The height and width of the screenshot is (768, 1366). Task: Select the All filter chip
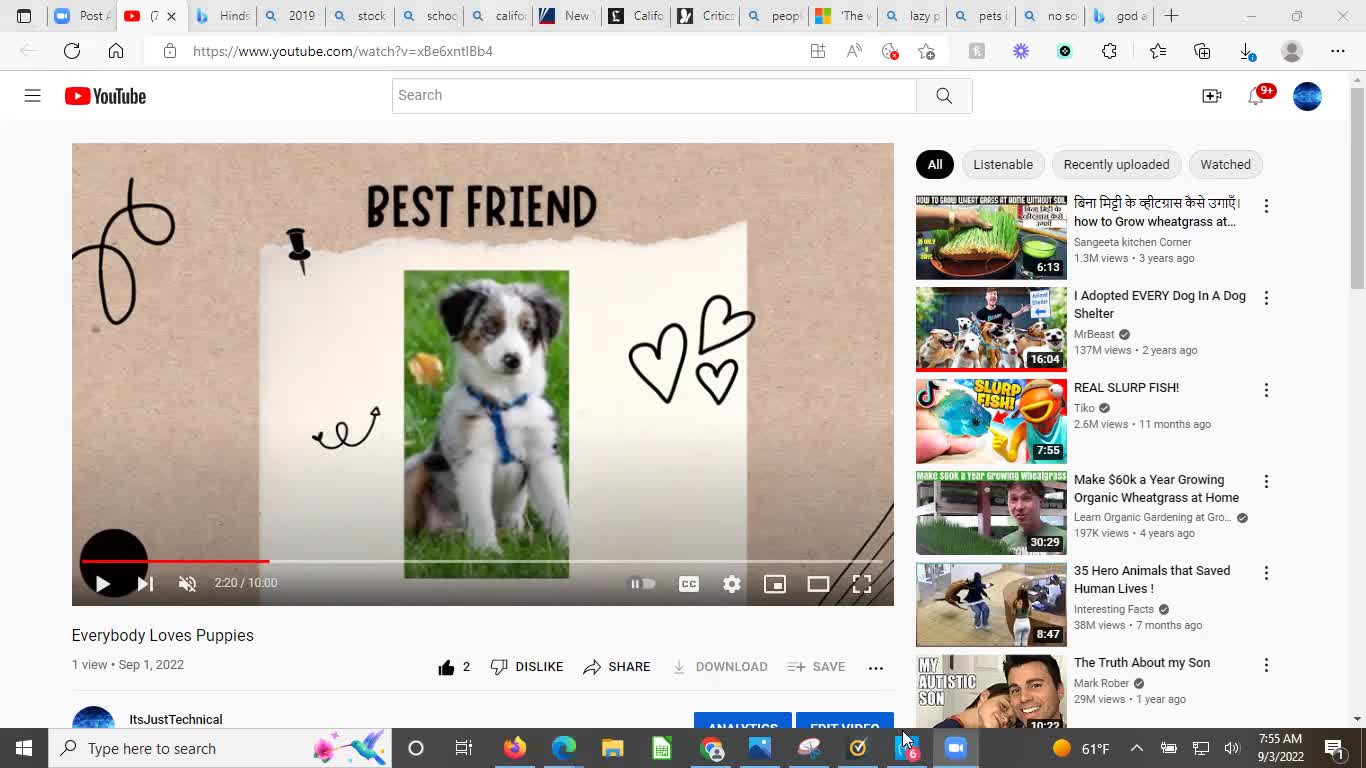[934, 165]
